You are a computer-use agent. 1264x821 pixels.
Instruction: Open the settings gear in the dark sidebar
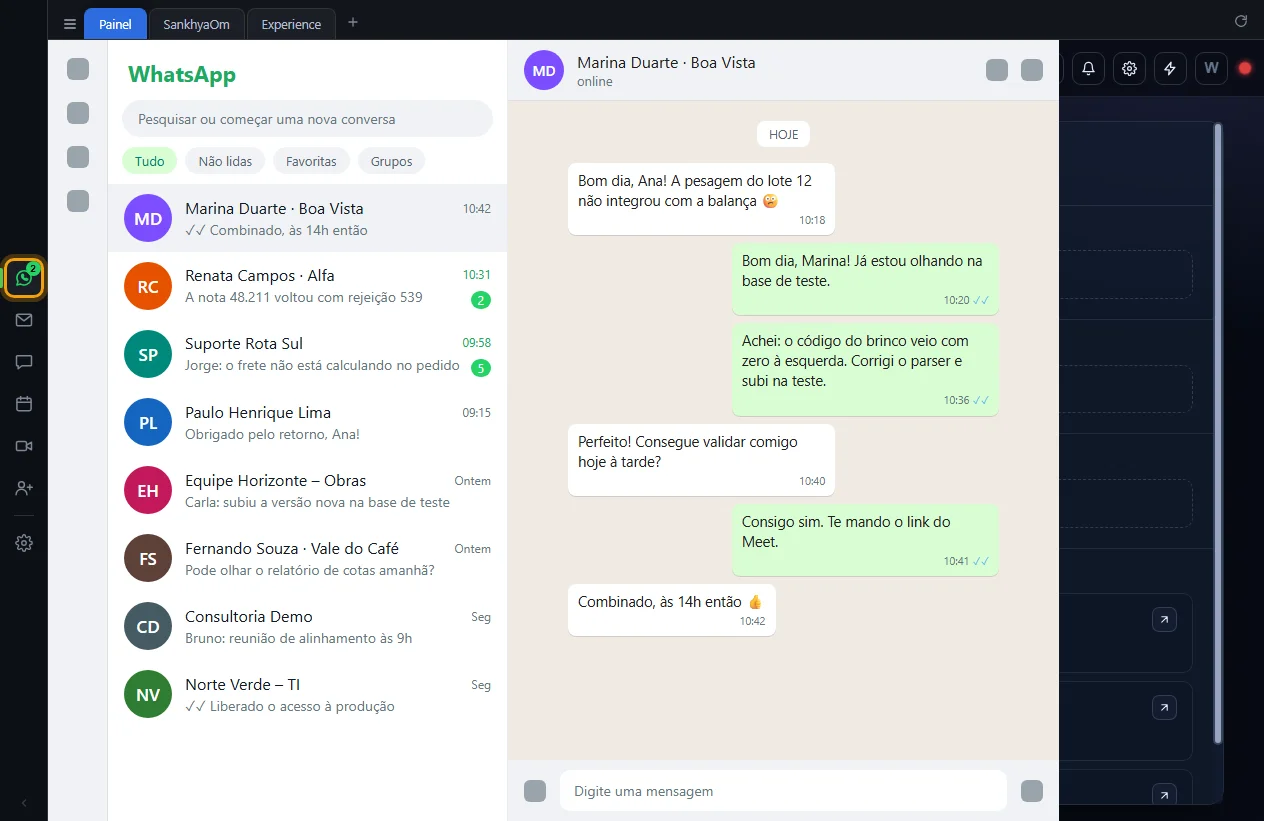click(24, 543)
